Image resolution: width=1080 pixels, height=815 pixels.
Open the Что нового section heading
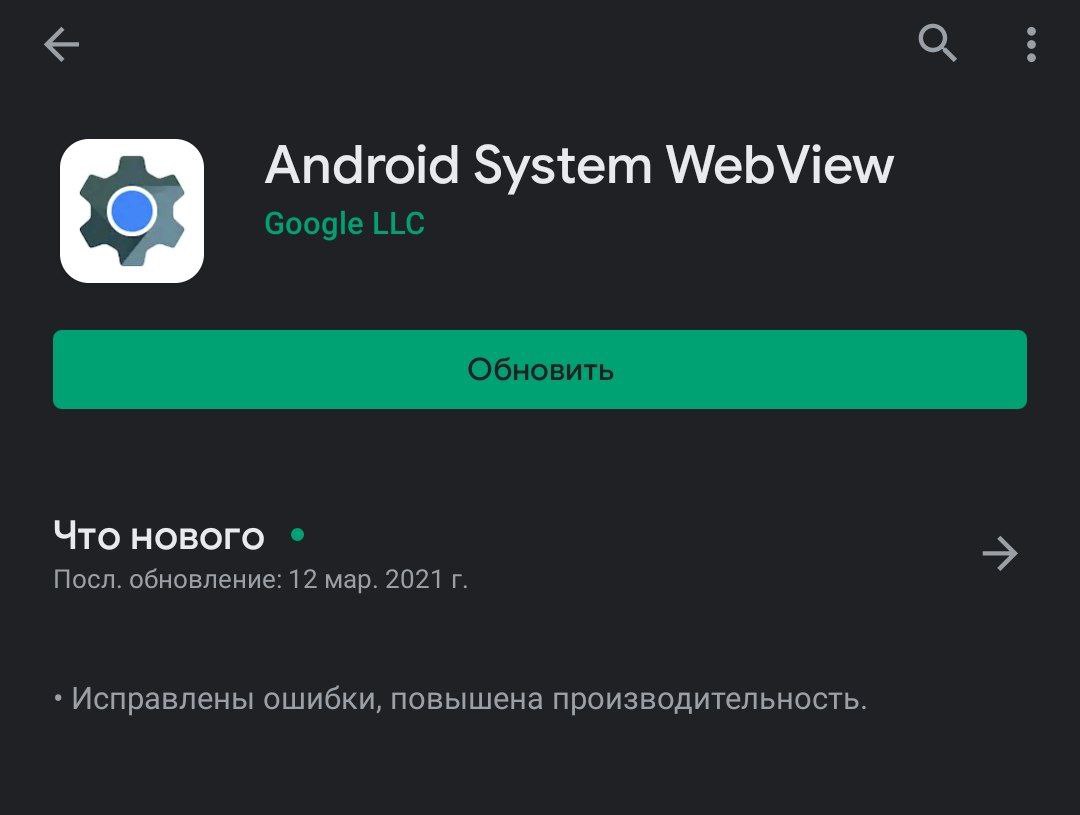click(159, 537)
